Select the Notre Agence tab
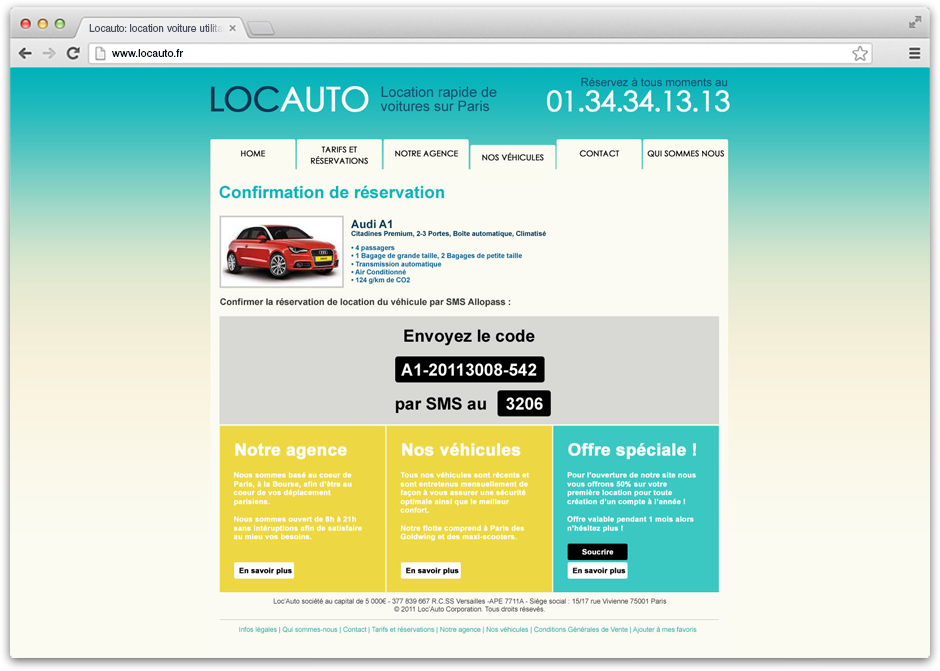 (x=426, y=154)
